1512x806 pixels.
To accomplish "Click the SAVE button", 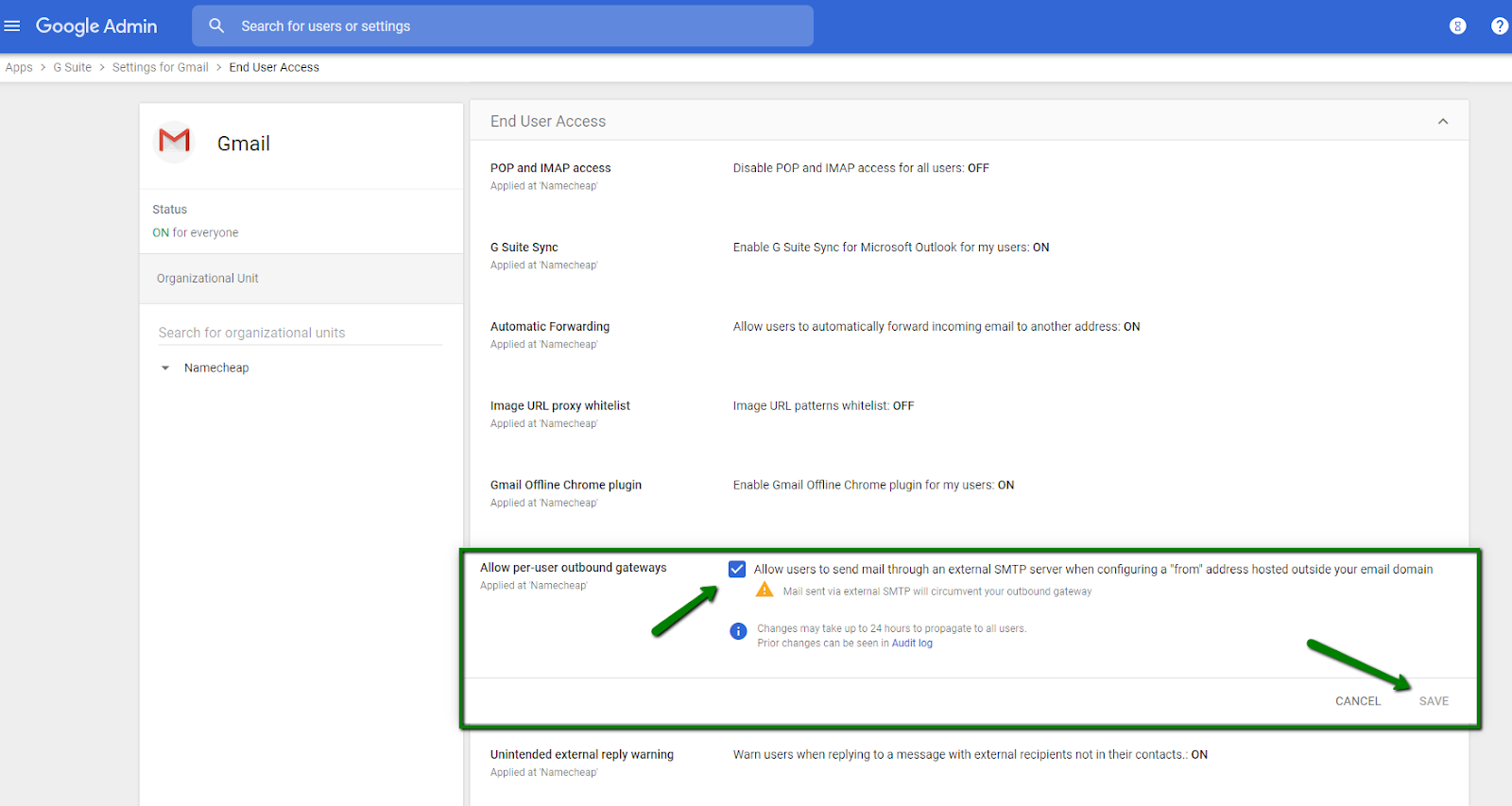I will click(x=1434, y=701).
